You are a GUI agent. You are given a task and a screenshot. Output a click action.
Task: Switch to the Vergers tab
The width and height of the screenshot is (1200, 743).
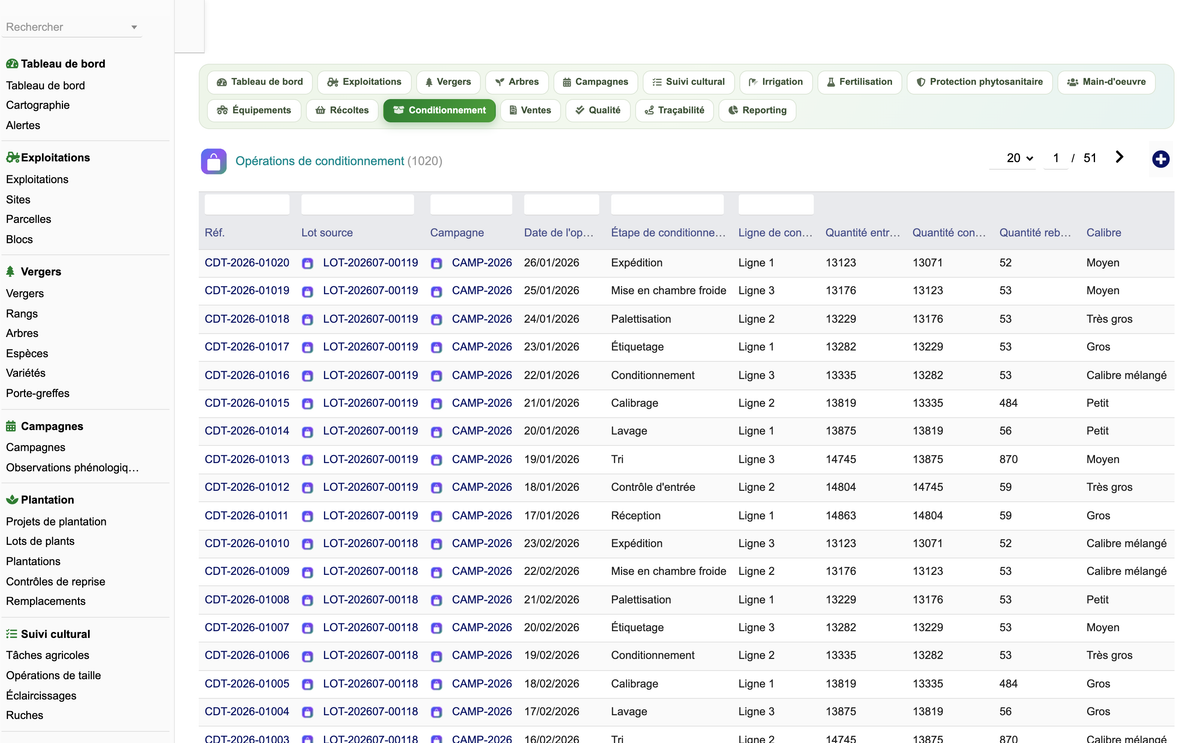[448, 82]
